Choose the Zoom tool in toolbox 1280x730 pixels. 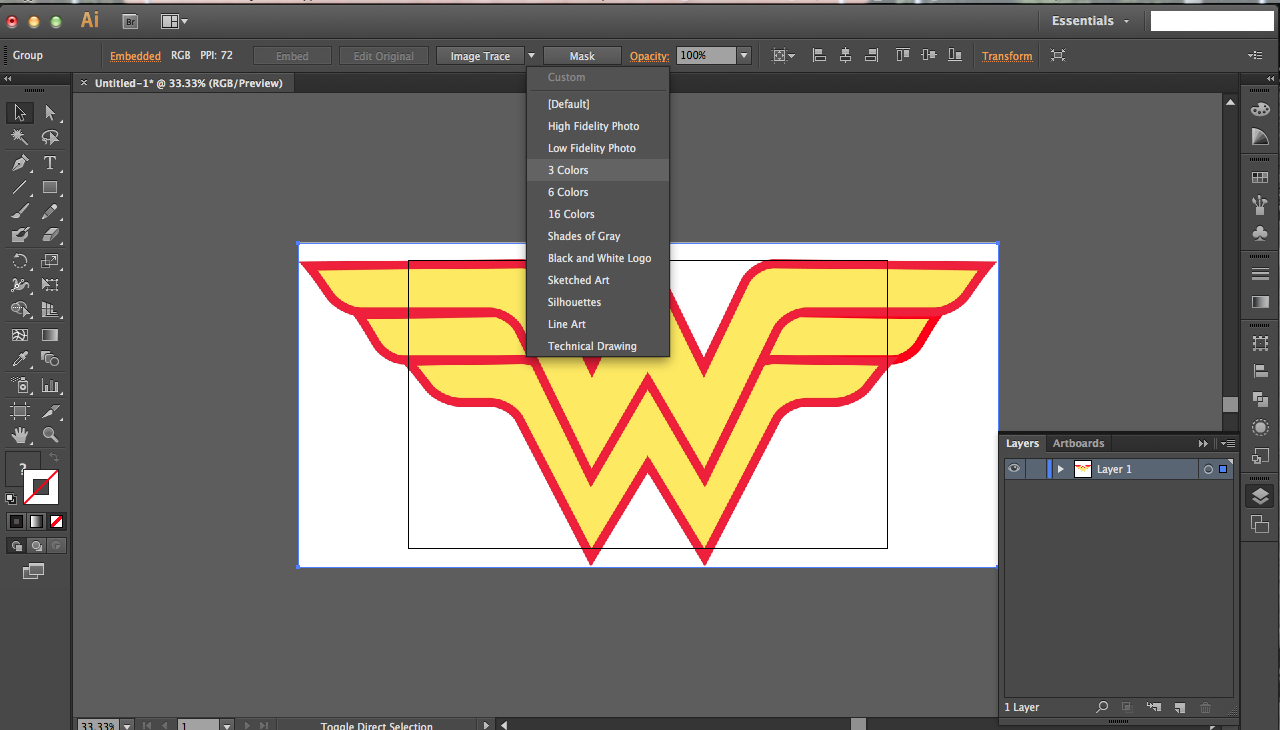pyautogui.click(x=50, y=435)
